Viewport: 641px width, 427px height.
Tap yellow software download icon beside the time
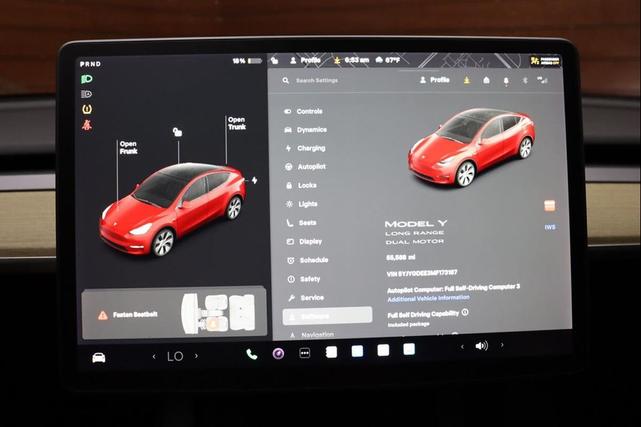tap(337, 60)
